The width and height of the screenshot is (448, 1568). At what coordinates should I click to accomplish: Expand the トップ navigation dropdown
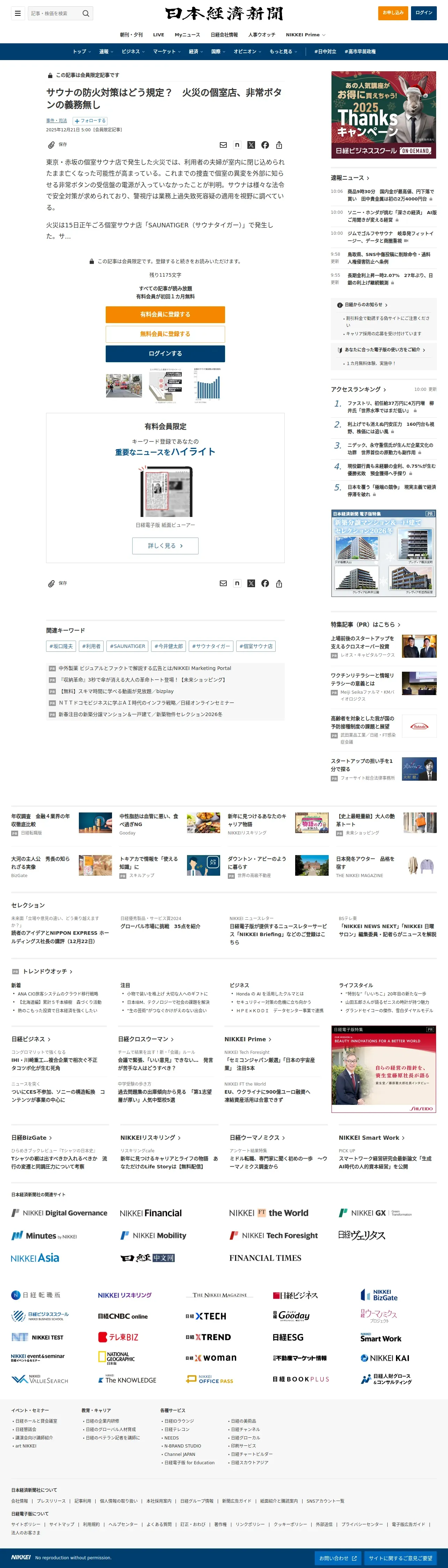(x=82, y=52)
